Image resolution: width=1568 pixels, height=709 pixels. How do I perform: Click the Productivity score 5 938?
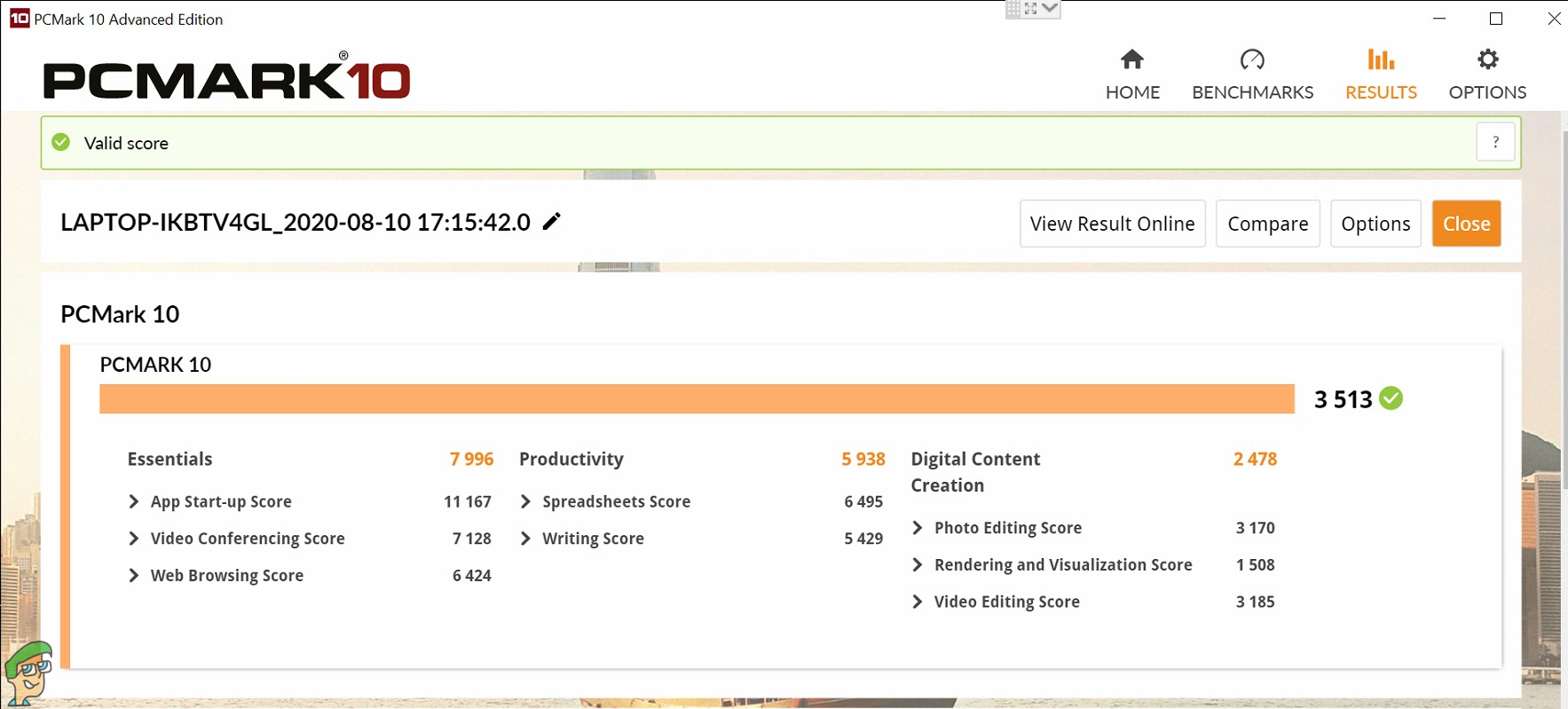(x=863, y=459)
